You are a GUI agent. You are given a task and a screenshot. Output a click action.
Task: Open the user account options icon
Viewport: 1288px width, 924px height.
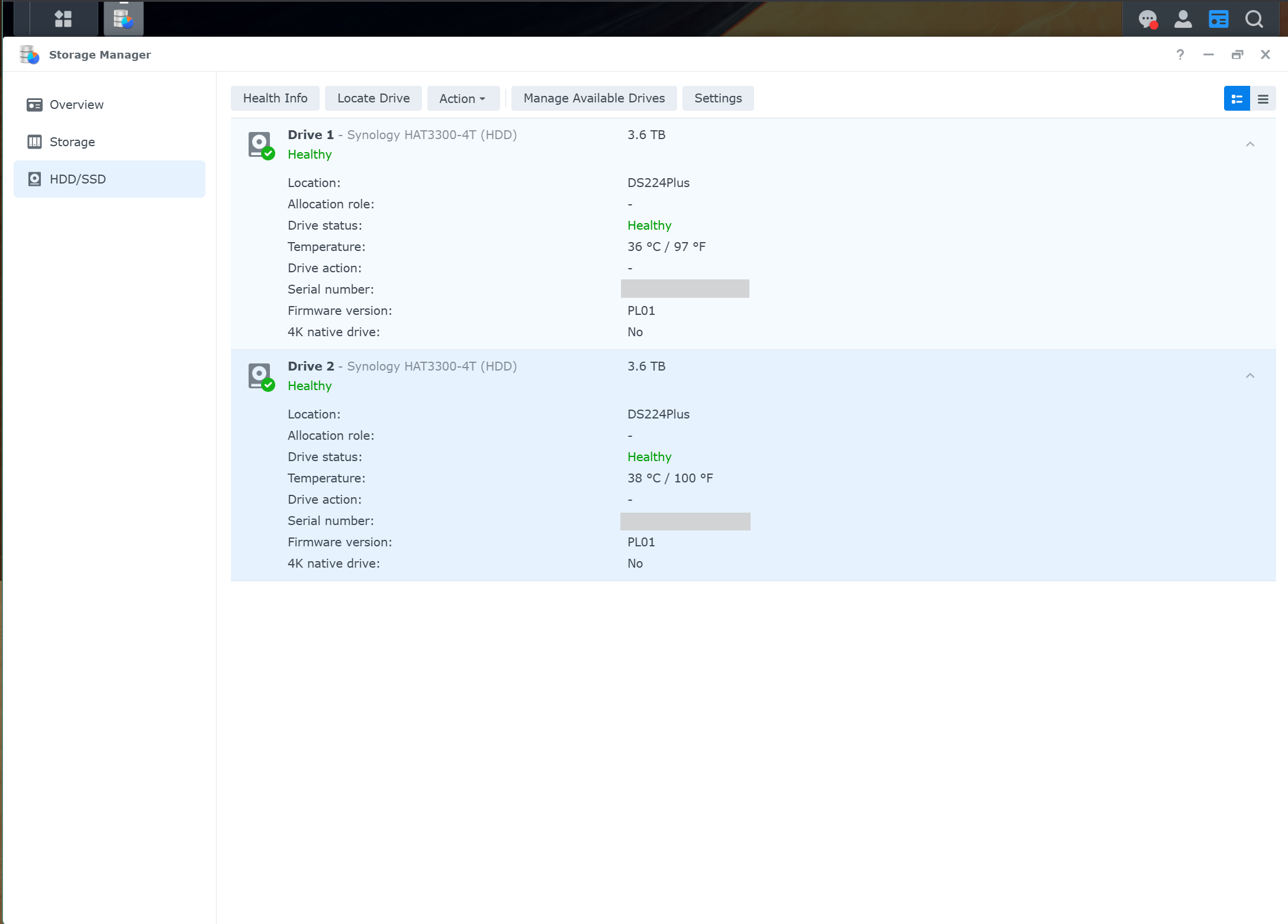(1183, 20)
